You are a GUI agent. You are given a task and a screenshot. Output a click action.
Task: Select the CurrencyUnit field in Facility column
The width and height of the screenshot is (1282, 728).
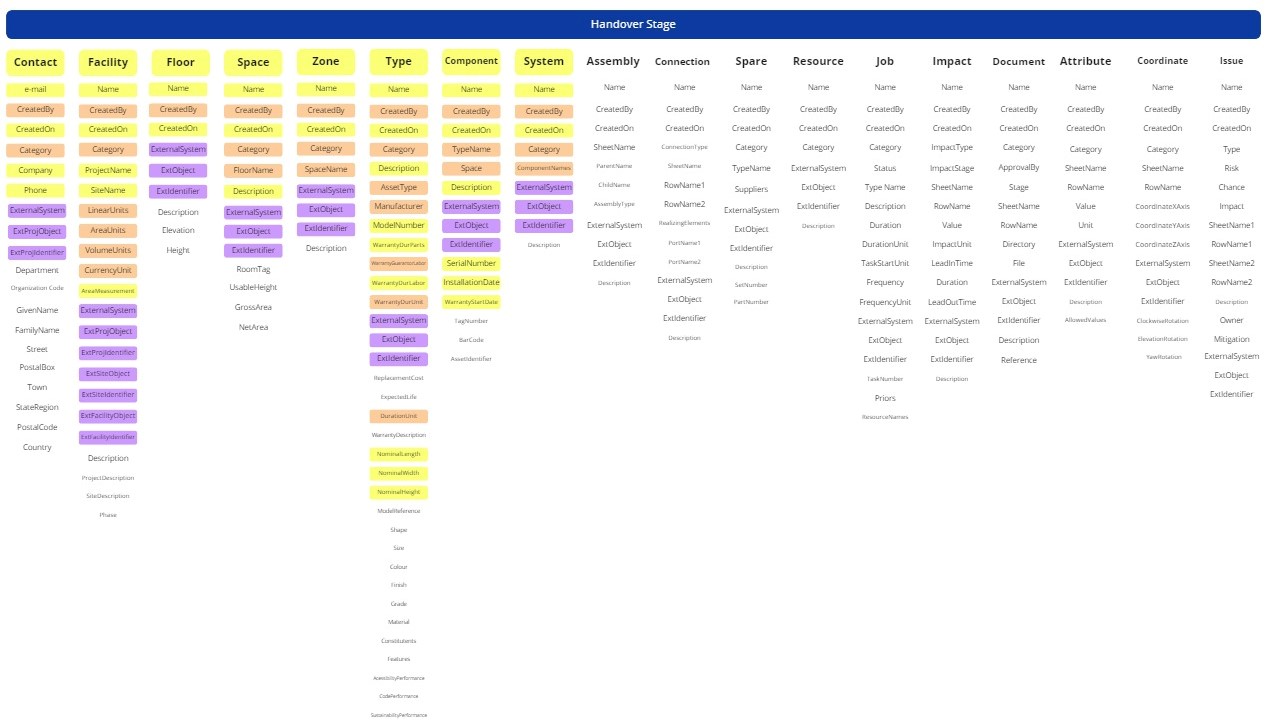pyautogui.click(x=107, y=270)
